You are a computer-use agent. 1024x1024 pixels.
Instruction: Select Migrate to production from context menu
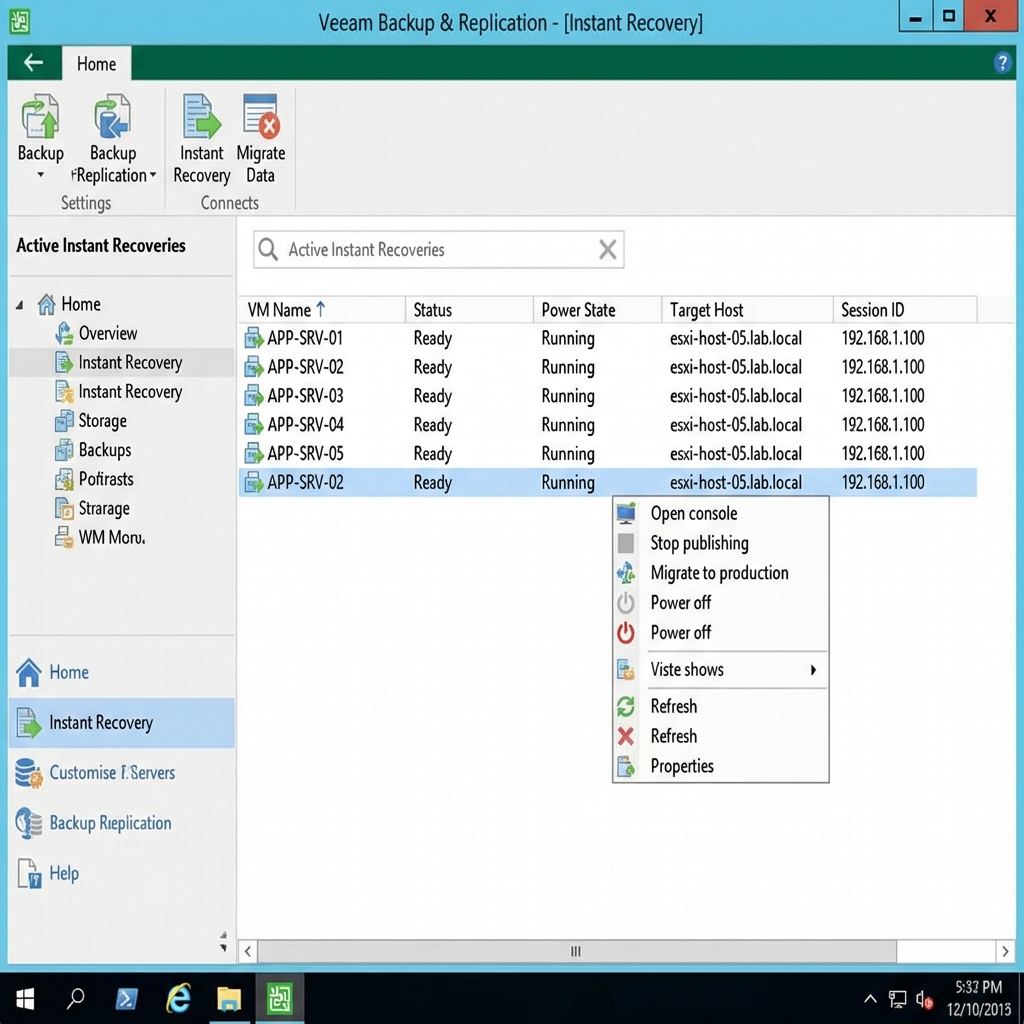718,573
